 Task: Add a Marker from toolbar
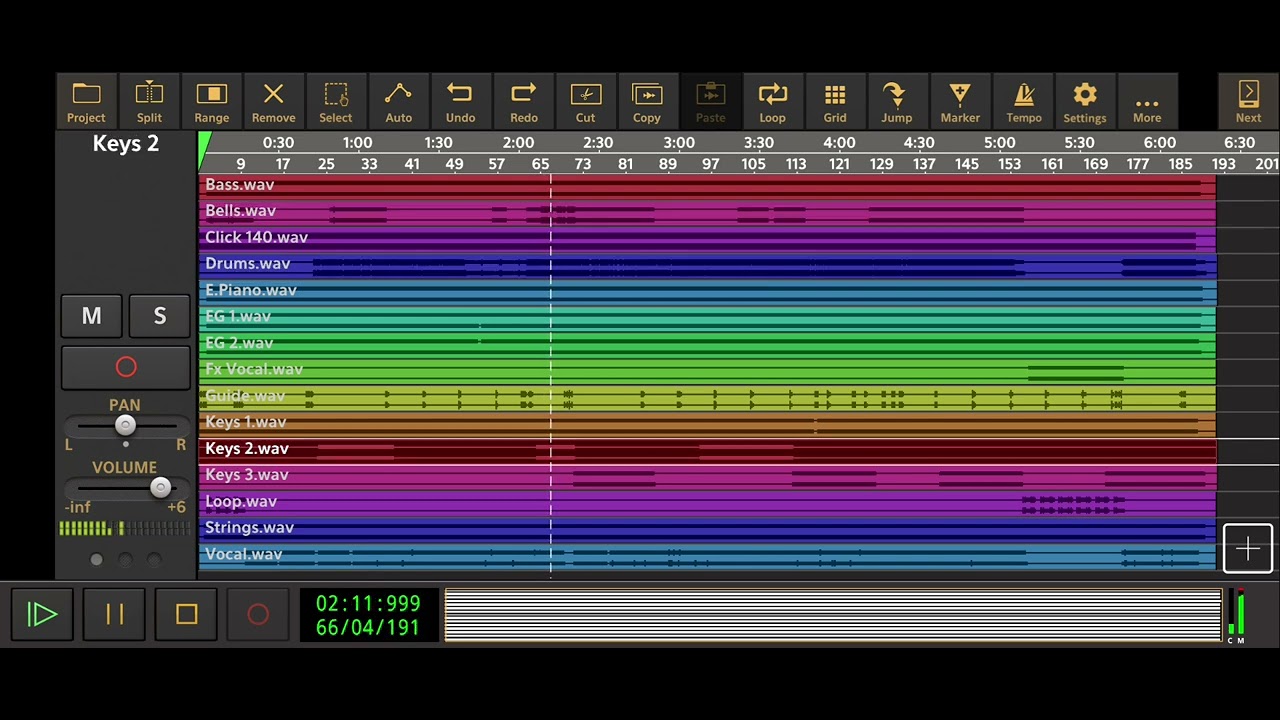tap(960, 102)
